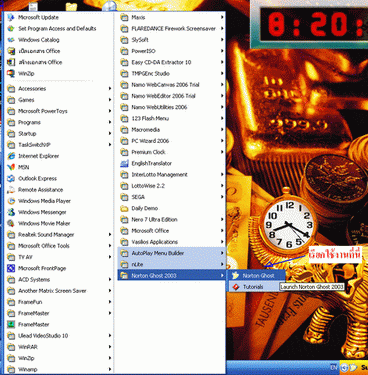Click the SEGA folder icon

pos(124,197)
